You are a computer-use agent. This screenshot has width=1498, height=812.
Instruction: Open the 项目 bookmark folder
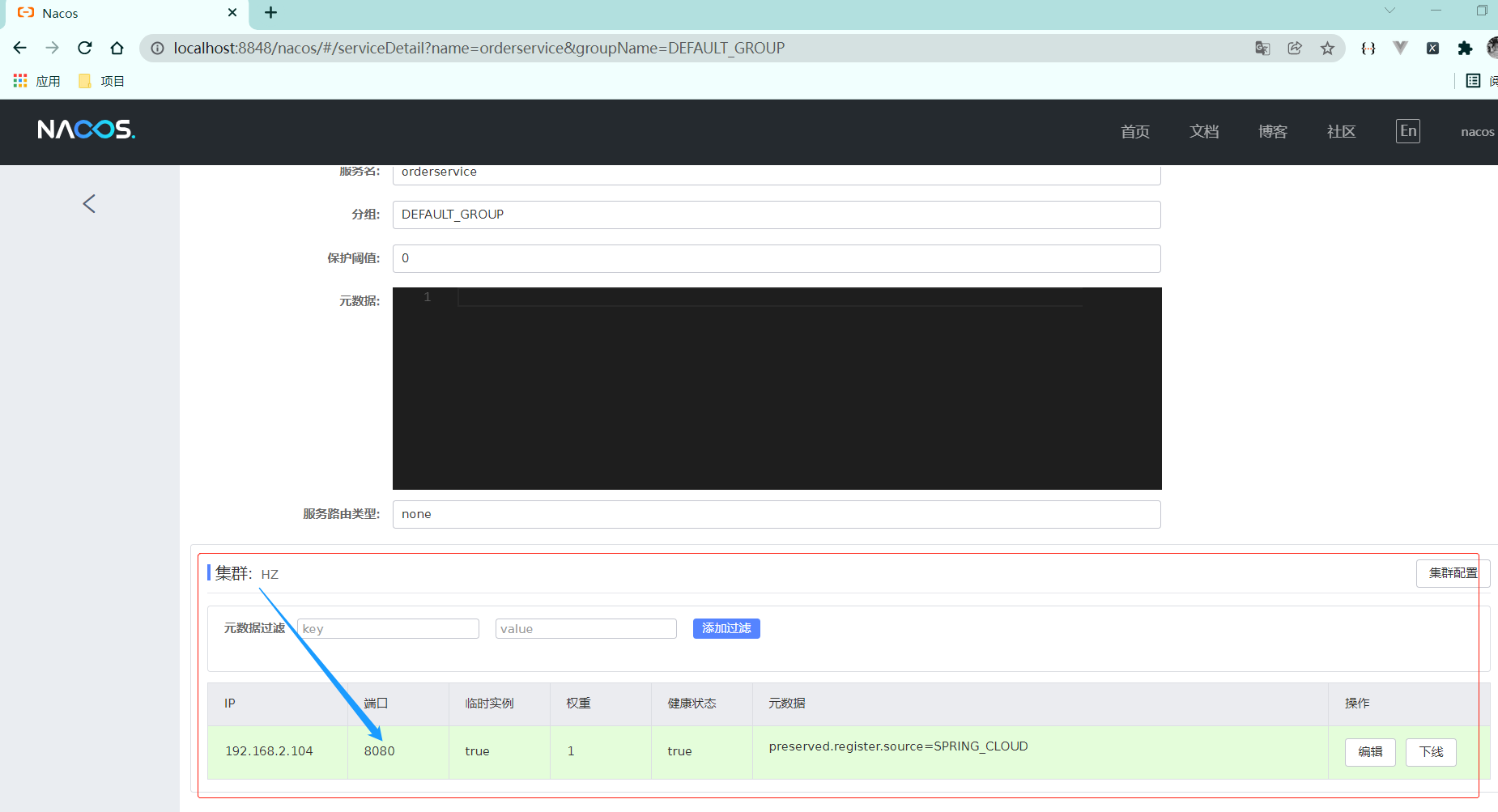coord(101,81)
